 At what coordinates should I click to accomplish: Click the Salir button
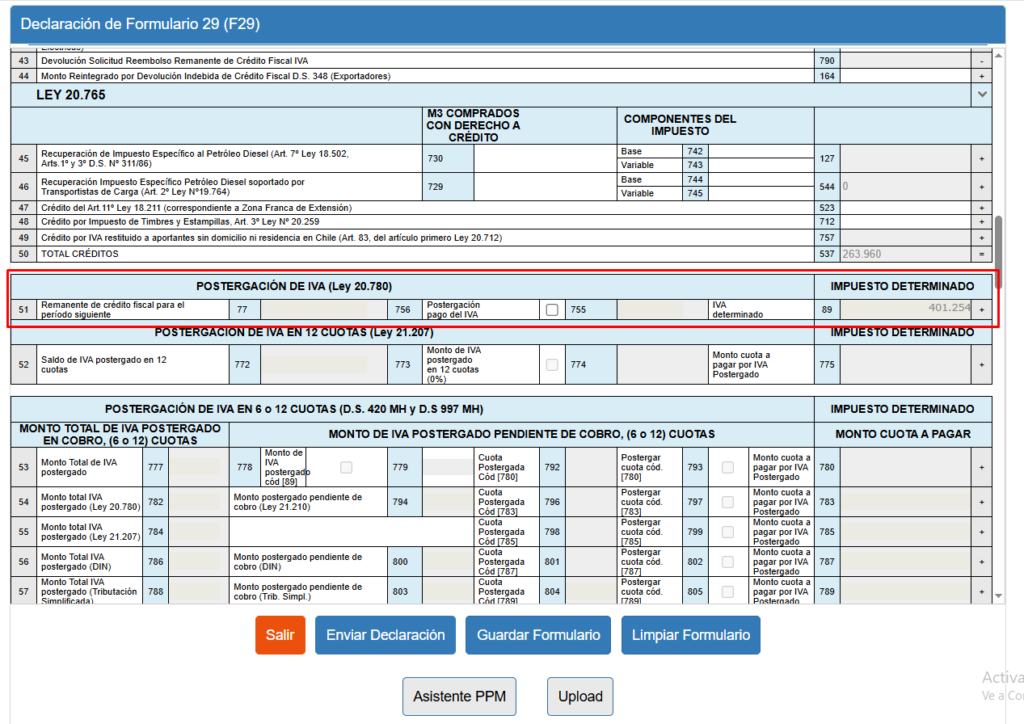[280, 635]
